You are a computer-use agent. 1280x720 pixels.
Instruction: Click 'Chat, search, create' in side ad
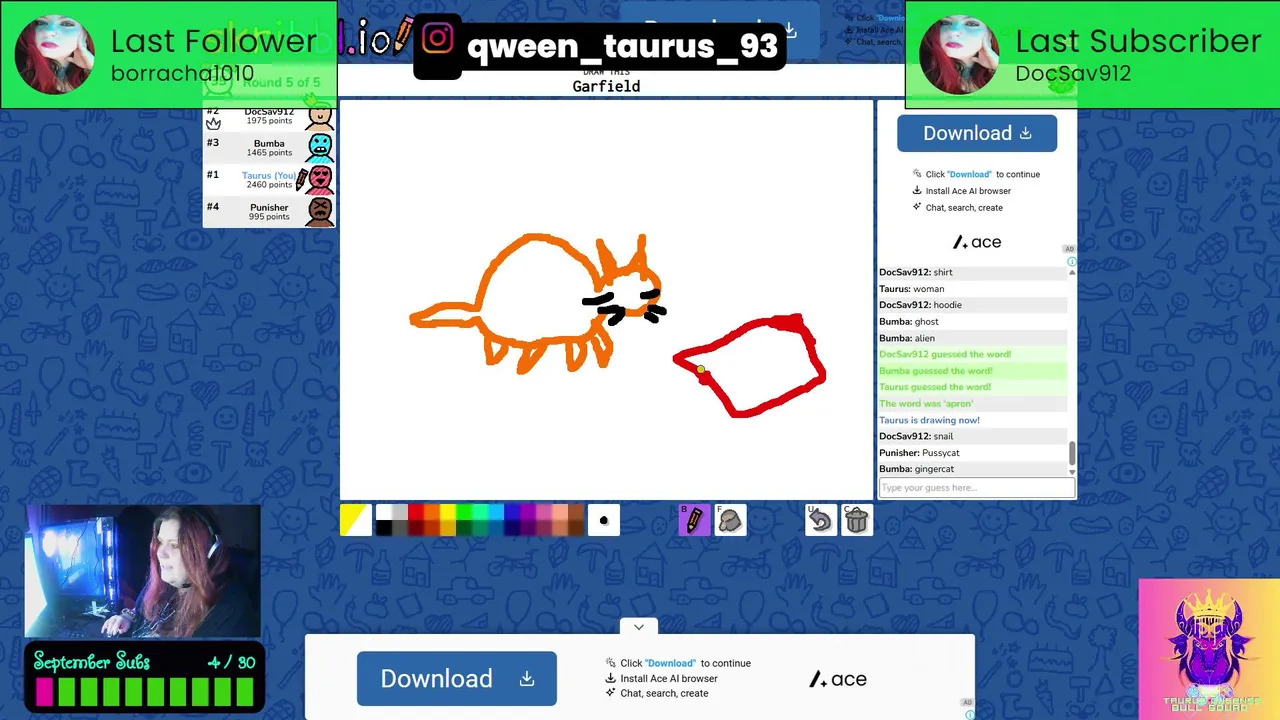964,208
